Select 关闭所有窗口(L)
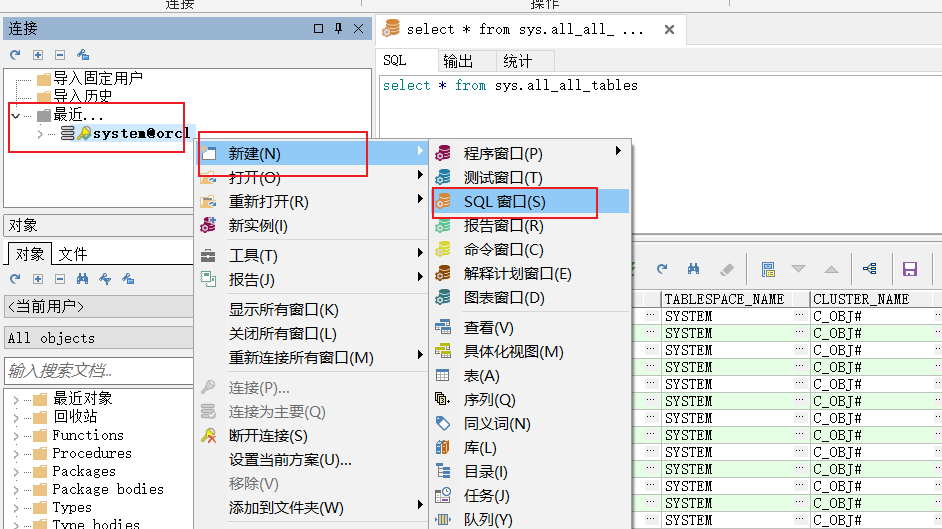 point(312,334)
